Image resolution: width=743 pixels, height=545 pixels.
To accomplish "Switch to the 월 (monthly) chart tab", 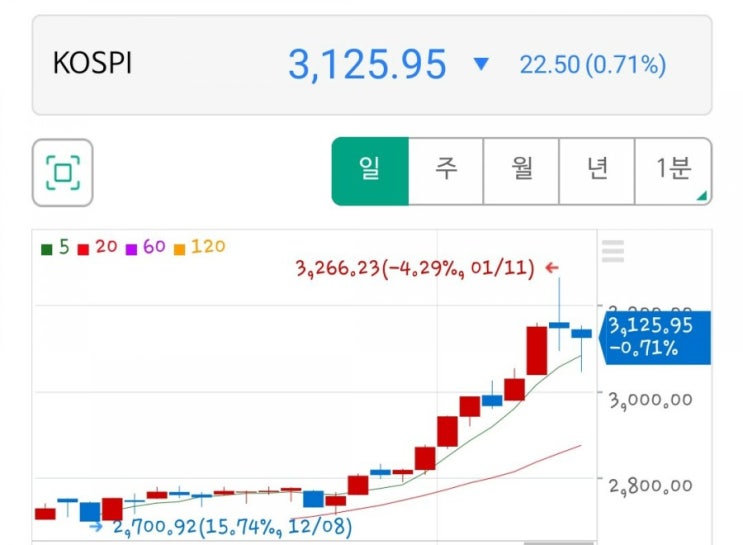I will click(521, 171).
